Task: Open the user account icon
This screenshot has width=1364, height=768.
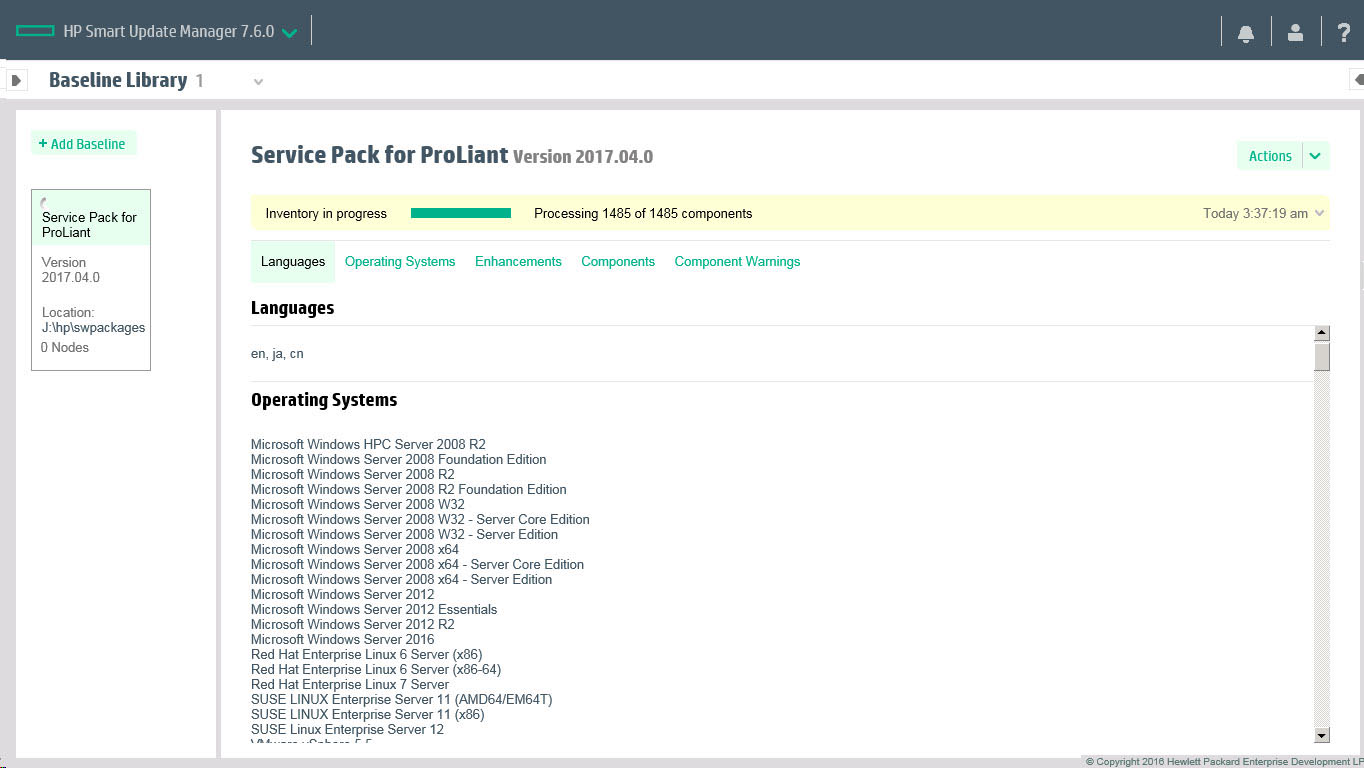Action: (x=1295, y=32)
